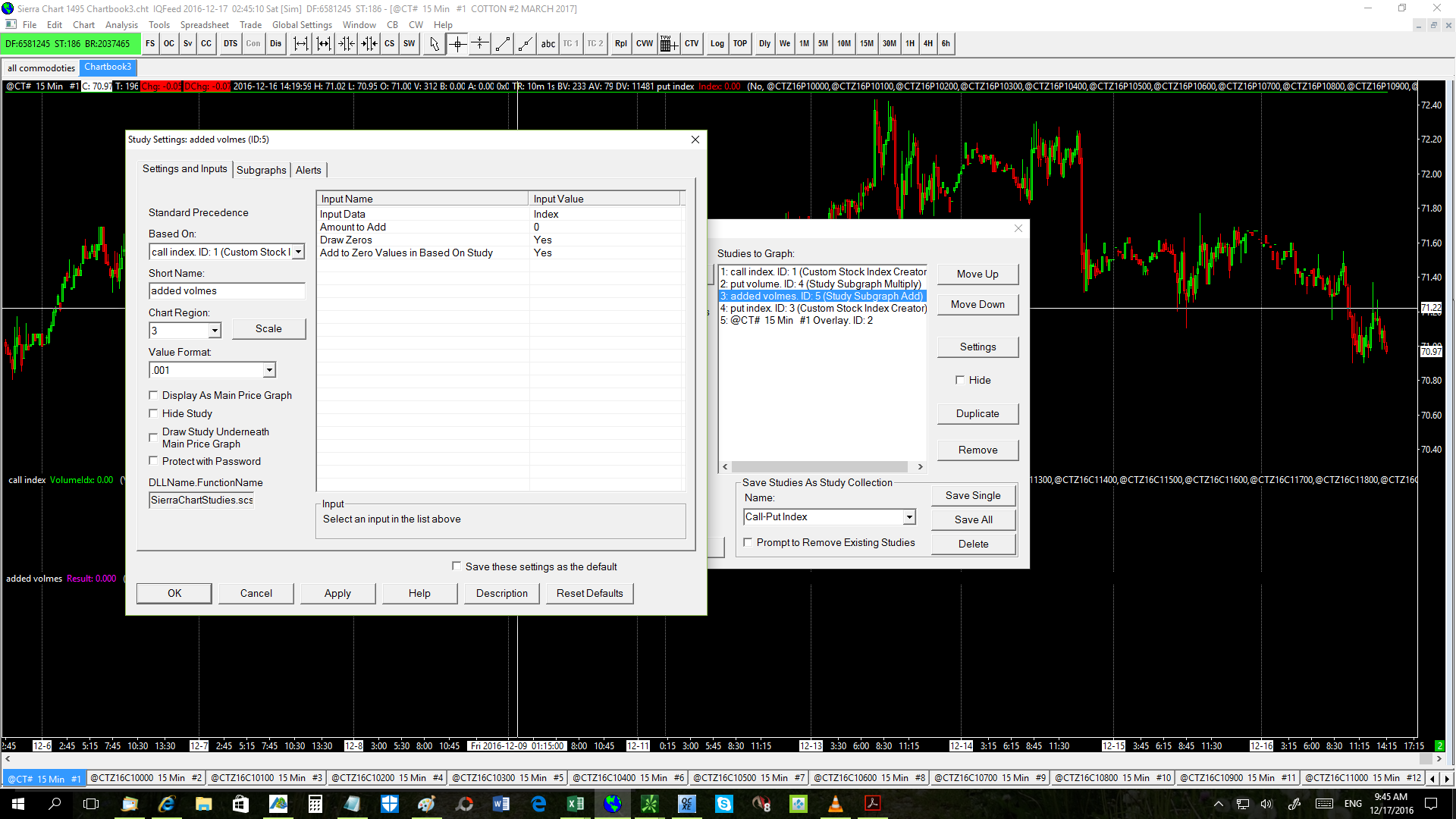The image size is (1456, 819).
Task: Click the compress bar spacing icon
Action: (x=347, y=44)
